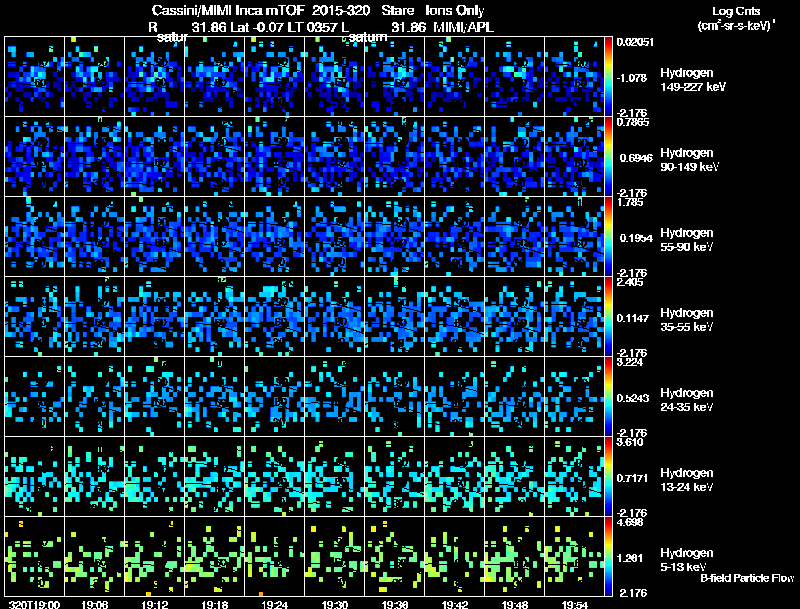Click the colorbar maximum value '2.405'
Screen dimensions: 800x609
631,282
